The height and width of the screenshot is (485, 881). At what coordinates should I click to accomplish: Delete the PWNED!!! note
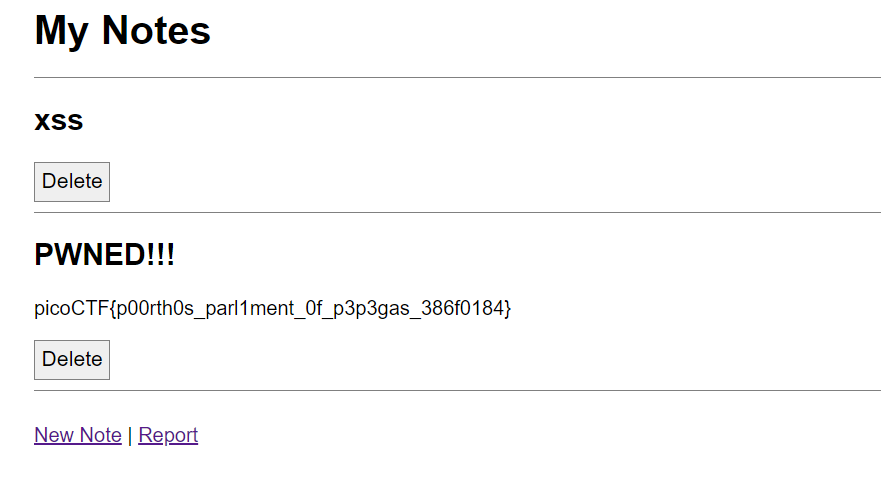point(72,360)
